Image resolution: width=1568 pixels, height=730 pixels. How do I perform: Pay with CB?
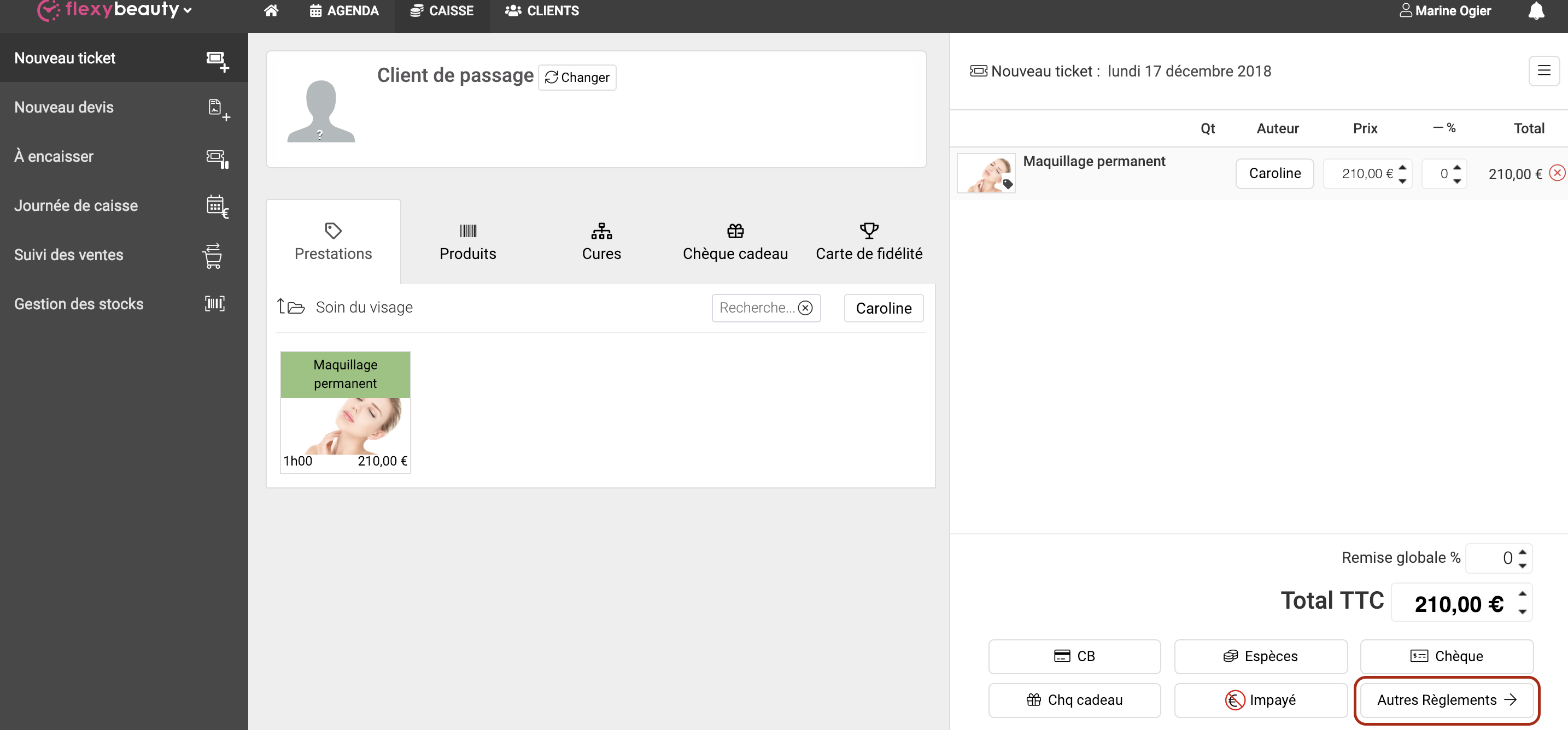pyautogui.click(x=1074, y=656)
